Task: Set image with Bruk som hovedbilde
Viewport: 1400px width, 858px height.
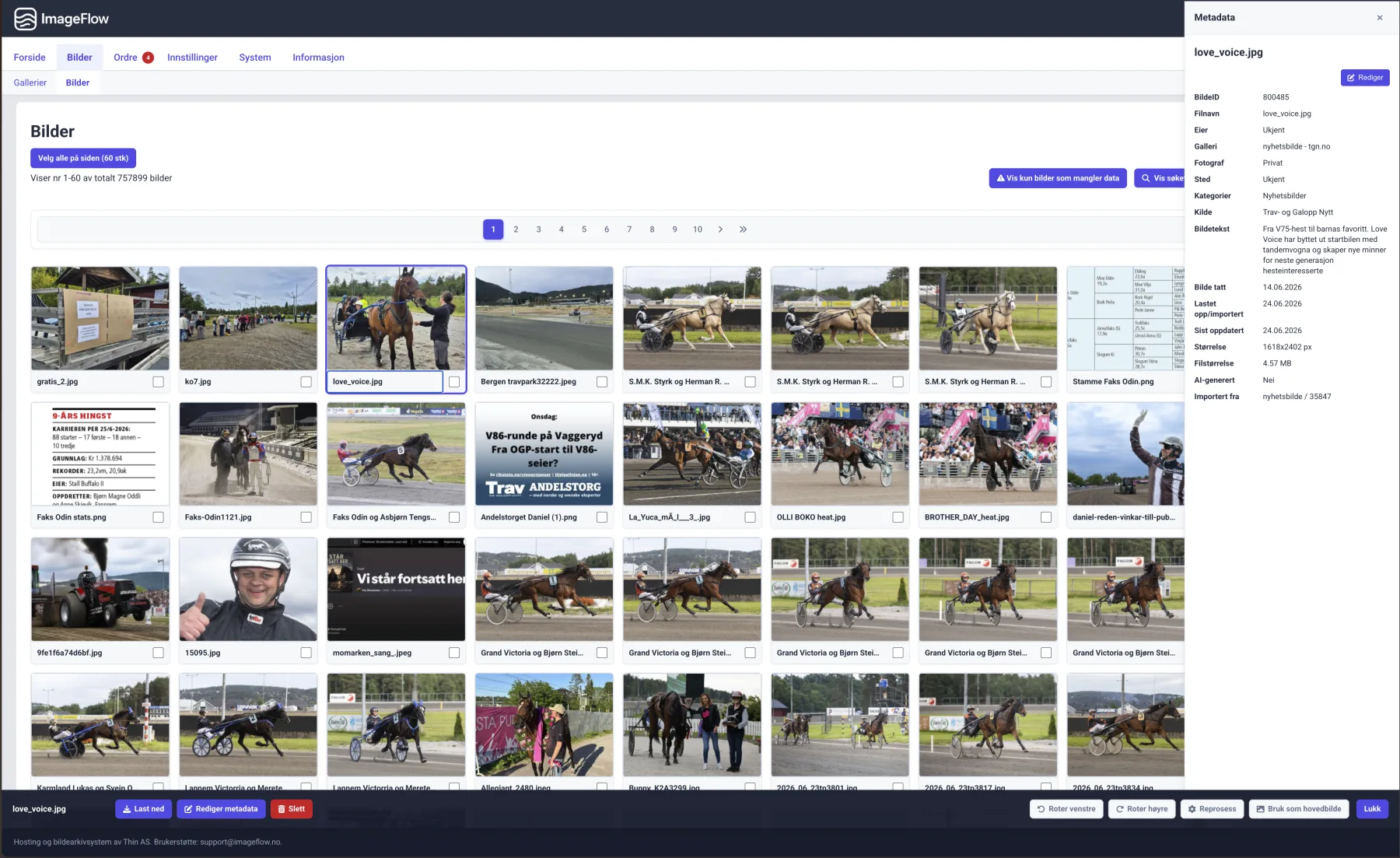Action: [1299, 809]
